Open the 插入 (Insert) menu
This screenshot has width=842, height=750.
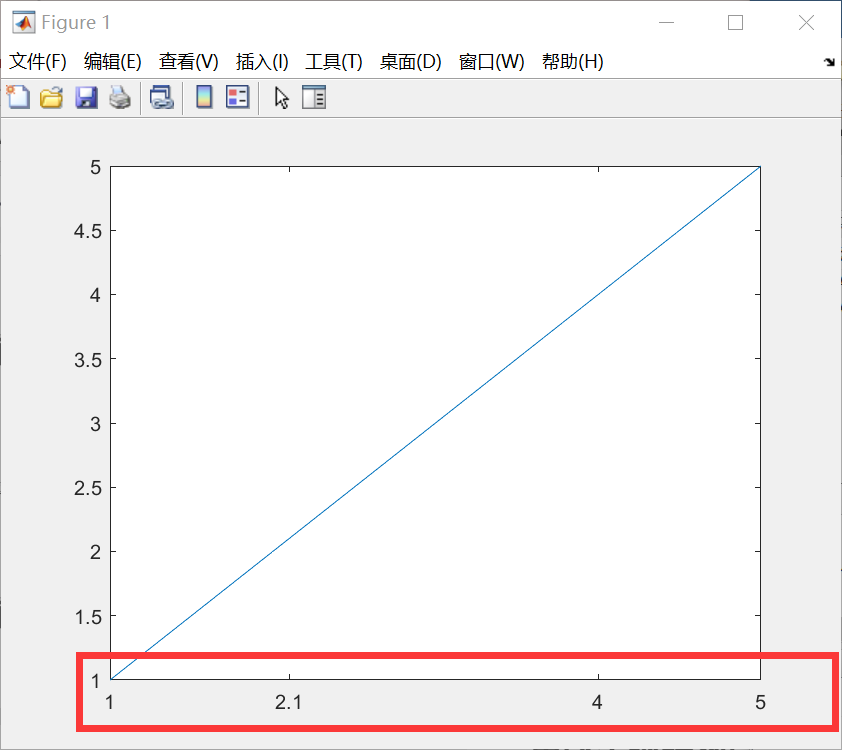coord(262,61)
